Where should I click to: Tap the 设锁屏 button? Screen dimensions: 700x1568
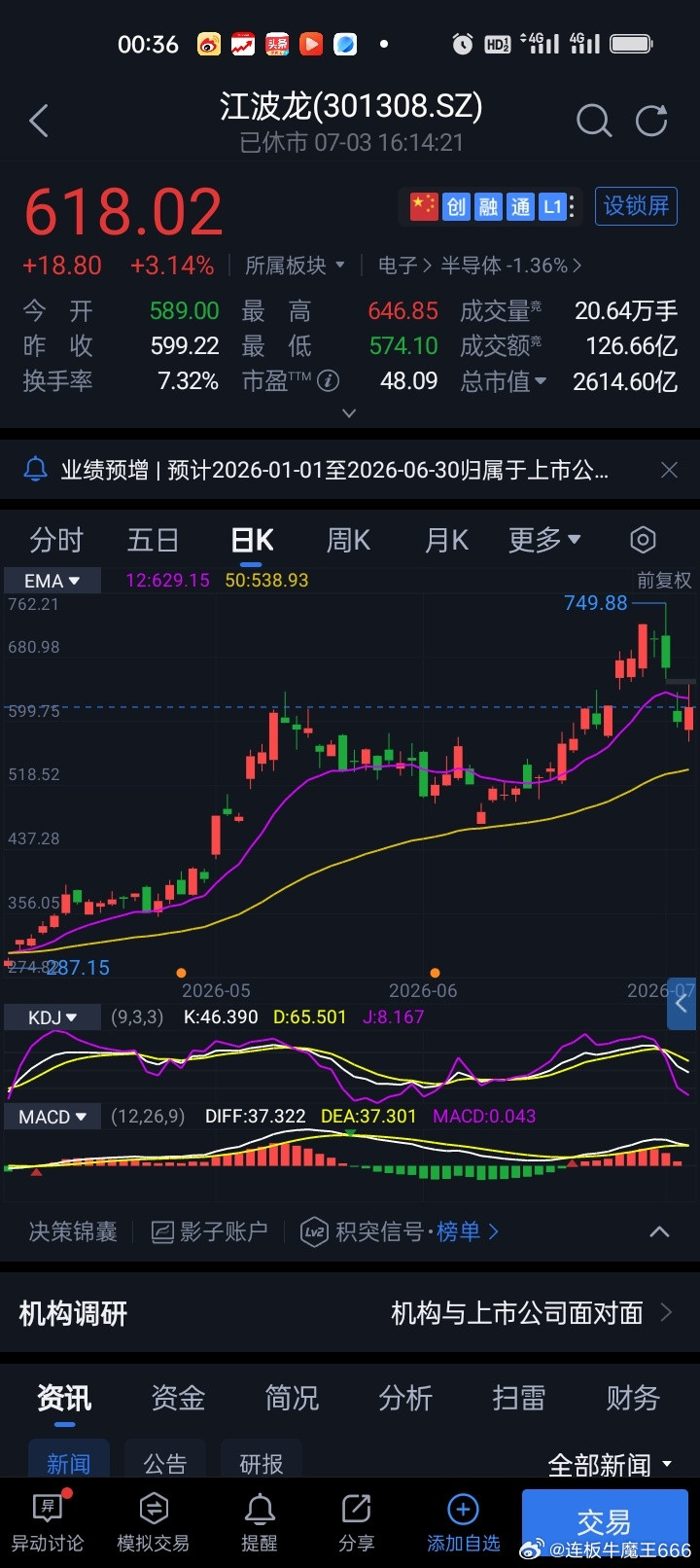[636, 206]
